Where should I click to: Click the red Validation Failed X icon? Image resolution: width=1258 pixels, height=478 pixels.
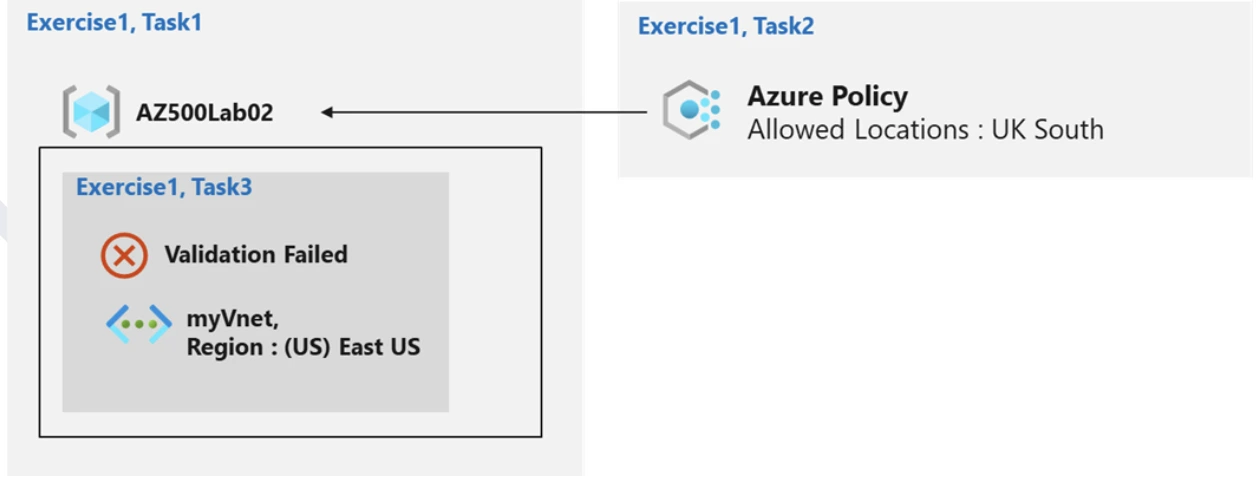pos(124,255)
